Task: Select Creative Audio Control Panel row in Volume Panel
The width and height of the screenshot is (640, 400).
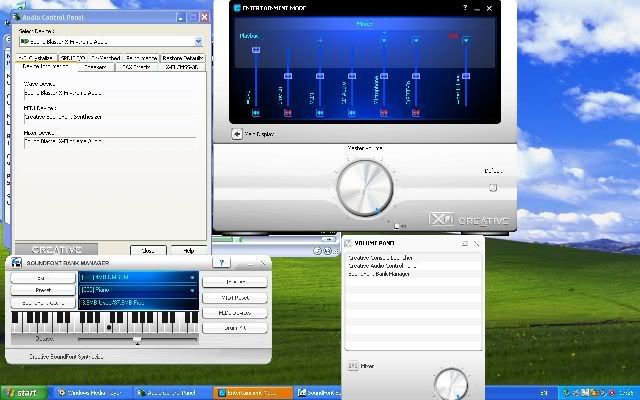Action: click(413, 266)
